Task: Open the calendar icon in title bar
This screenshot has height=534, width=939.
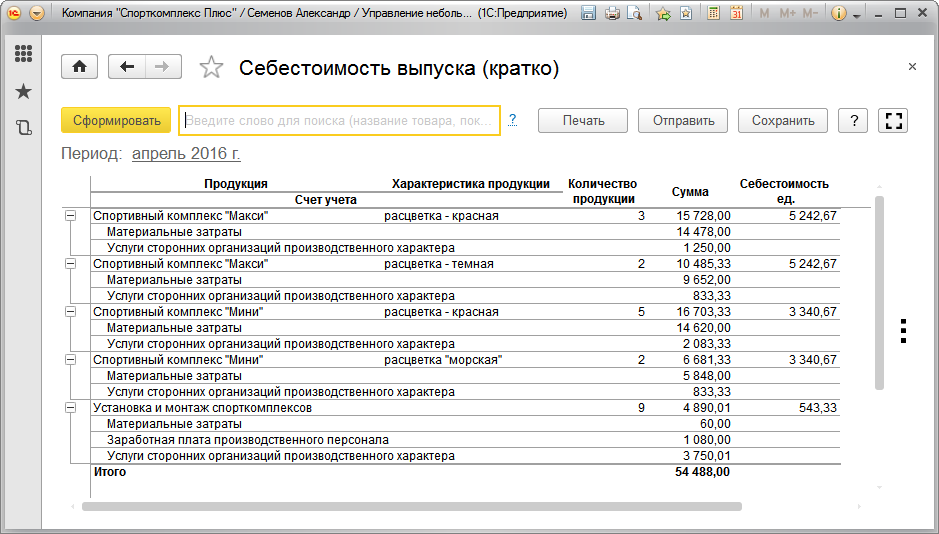Action: 736,14
